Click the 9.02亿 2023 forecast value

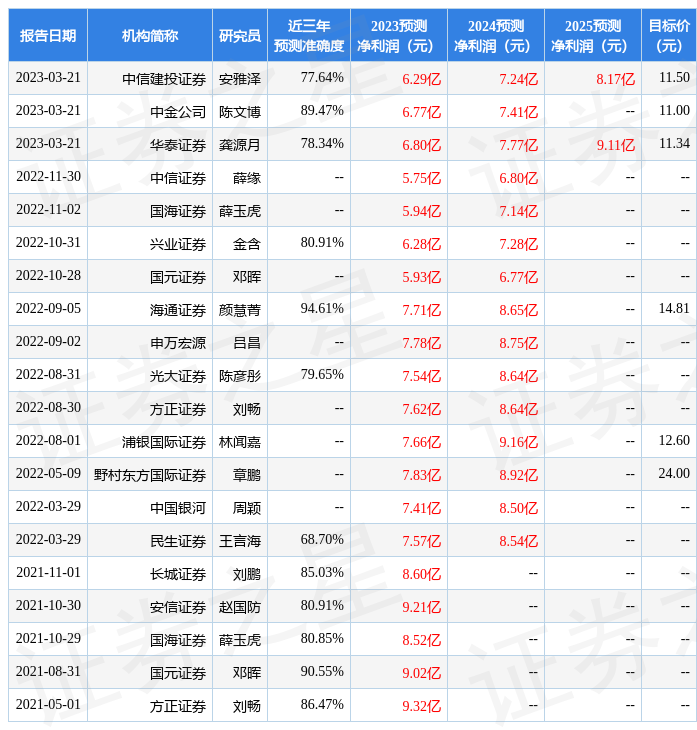(421, 674)
